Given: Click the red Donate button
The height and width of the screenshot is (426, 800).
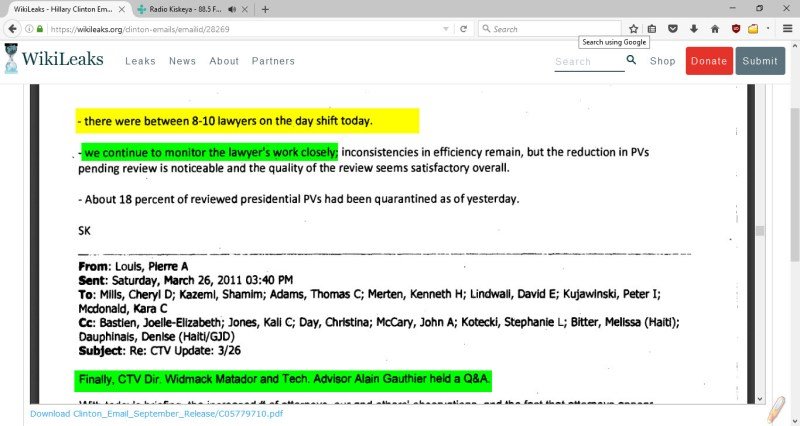Looking at the screenshot, I should point(709,61).
